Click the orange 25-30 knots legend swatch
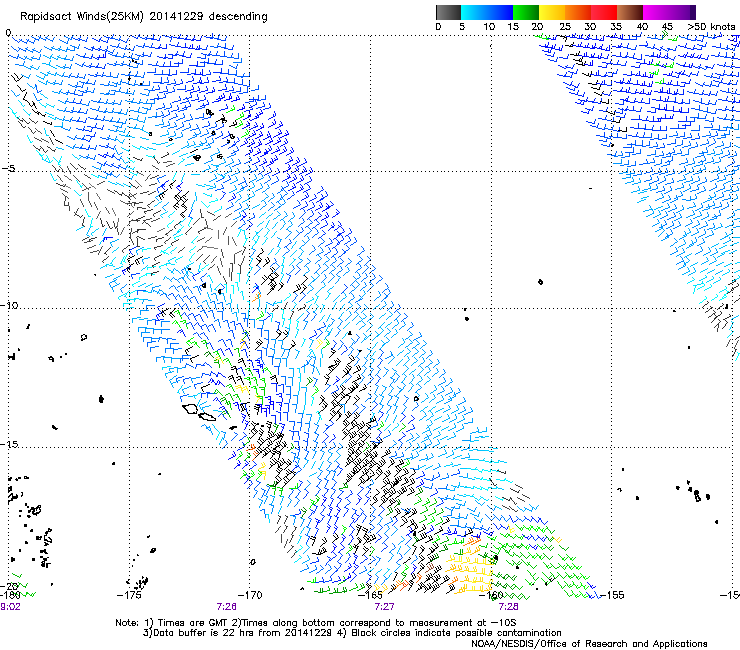740x650 pixels. tap(578, 12)
